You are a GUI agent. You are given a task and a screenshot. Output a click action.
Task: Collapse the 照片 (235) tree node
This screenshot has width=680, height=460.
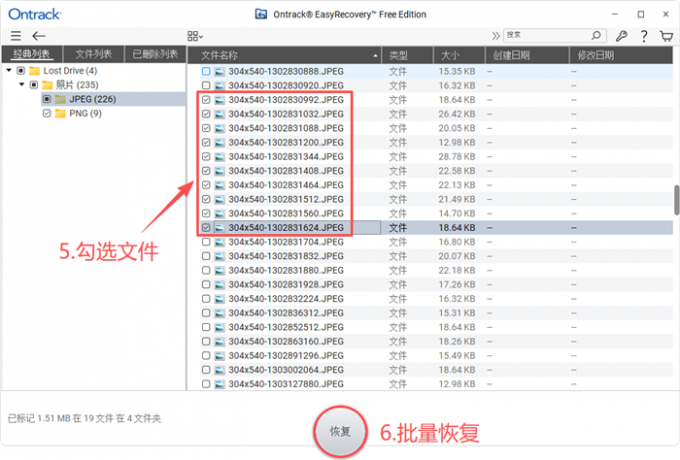click(x=22, y=85)
